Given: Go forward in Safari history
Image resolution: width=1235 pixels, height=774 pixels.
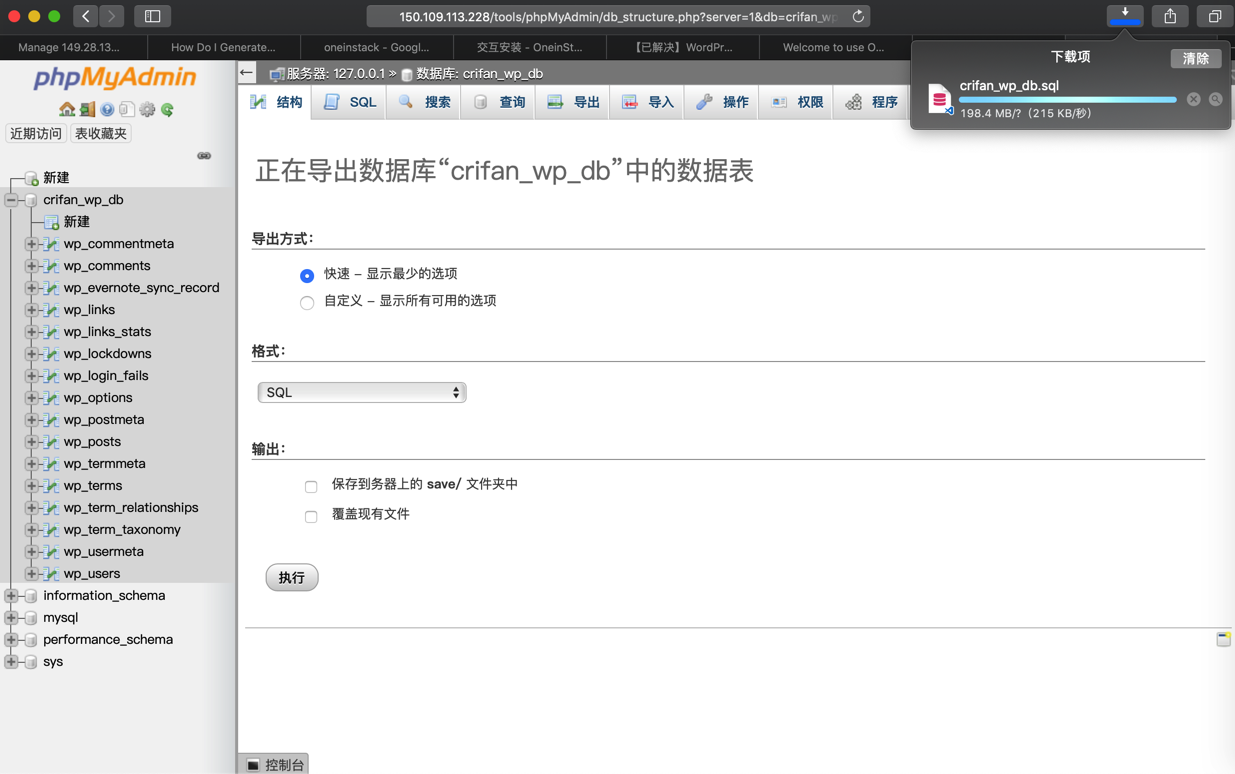Looking at the screenshot, I should (x=112, y=16).
